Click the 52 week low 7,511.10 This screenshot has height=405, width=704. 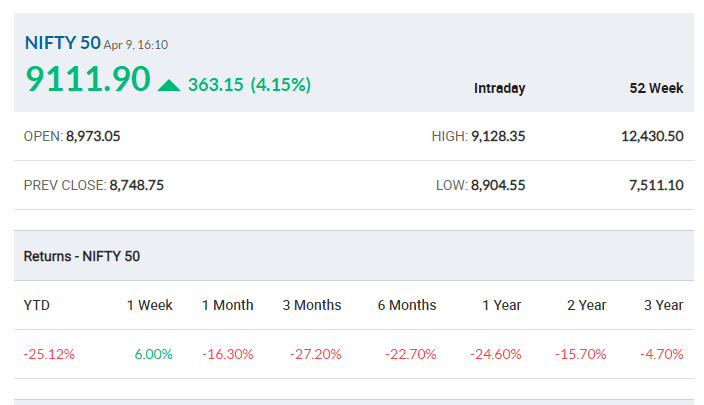pyautogui.click(x=656, y=185)
